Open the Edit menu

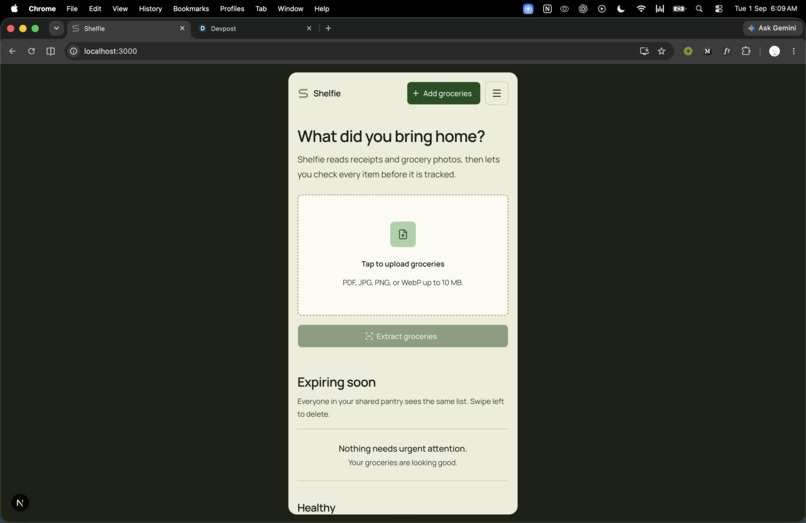95,8
